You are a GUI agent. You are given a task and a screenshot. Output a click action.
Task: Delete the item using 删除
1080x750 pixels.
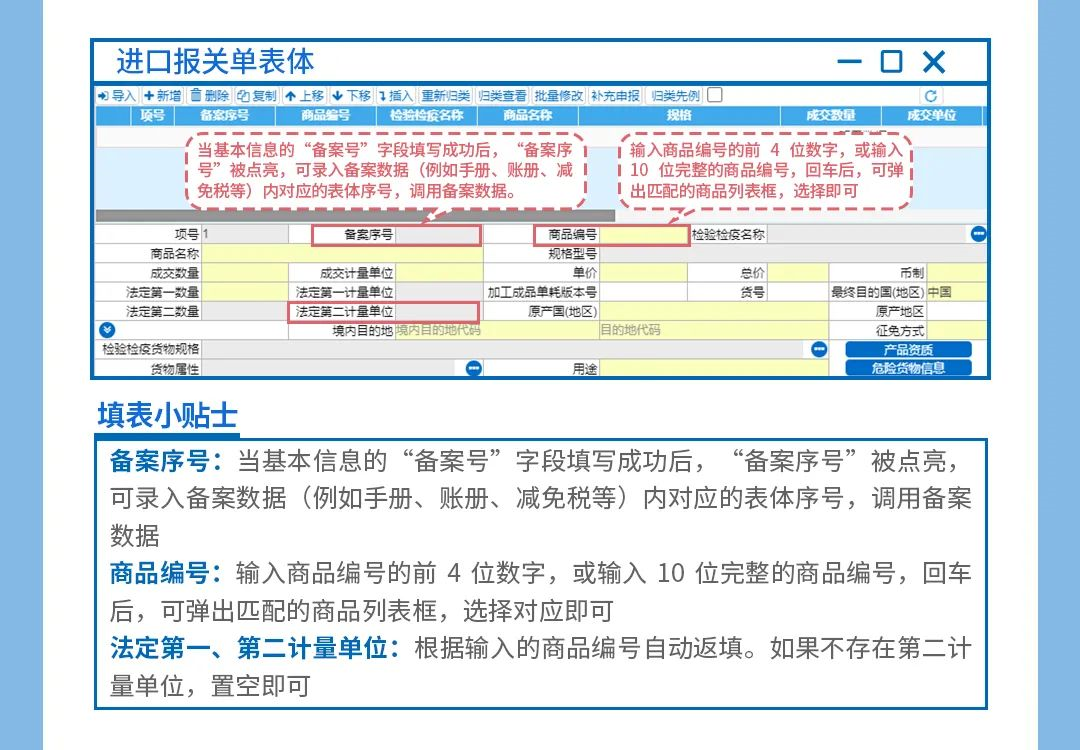(209, 96)
